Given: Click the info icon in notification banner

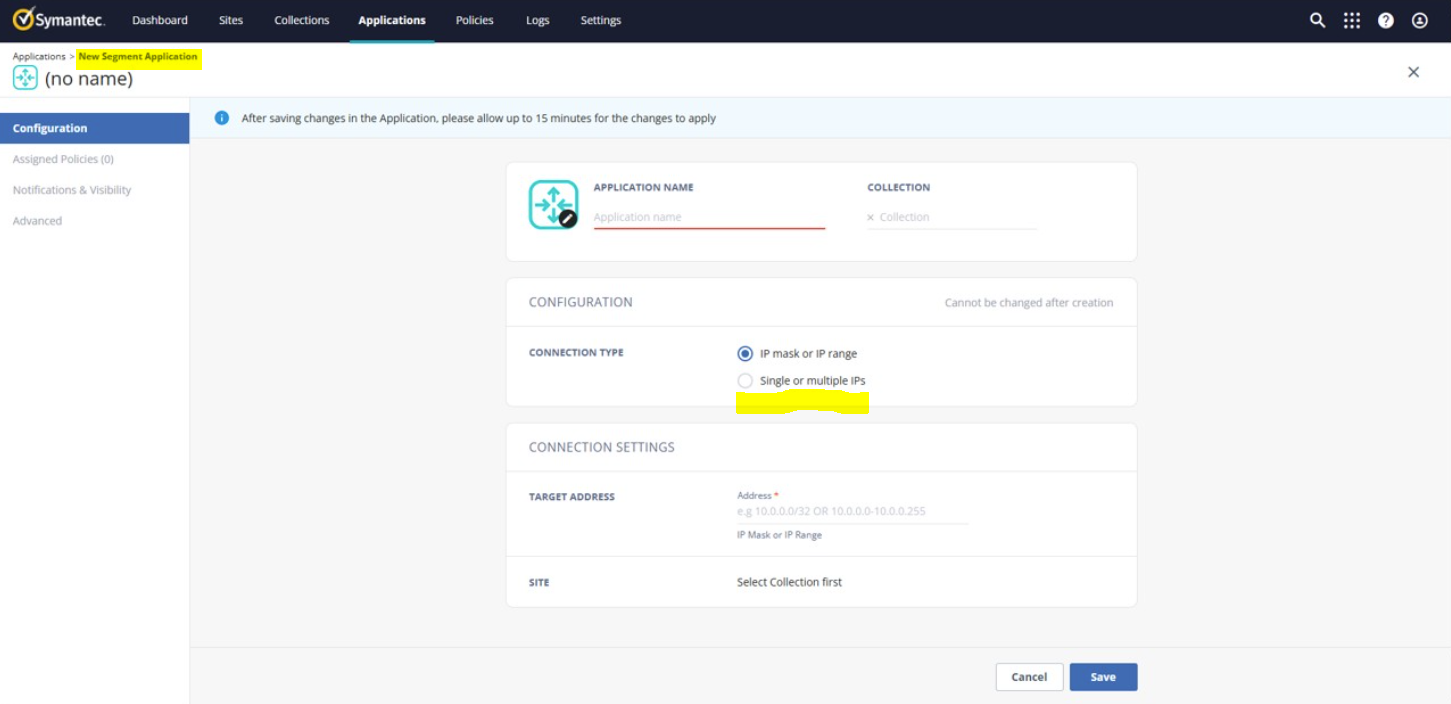Looking at the screenshot, I should pos(222,118).
